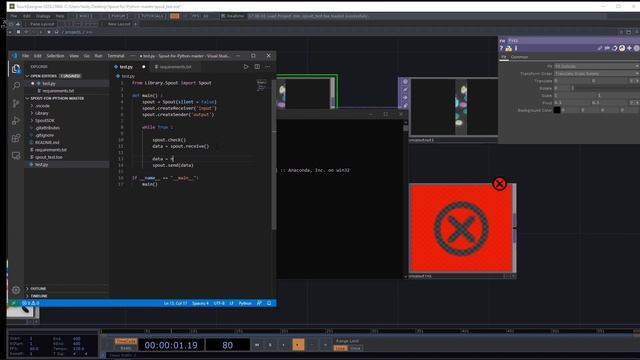Toggle the orange play button in the timeline
The width and height of the screenshot is (640, 360).
click(298, 345)
